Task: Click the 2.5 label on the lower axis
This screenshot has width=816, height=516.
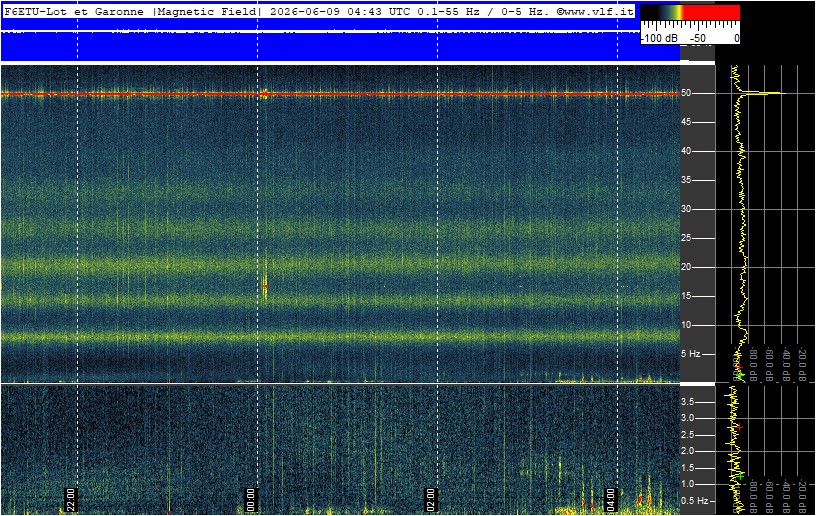Action: pyautogui.click(x=688, y=435)
